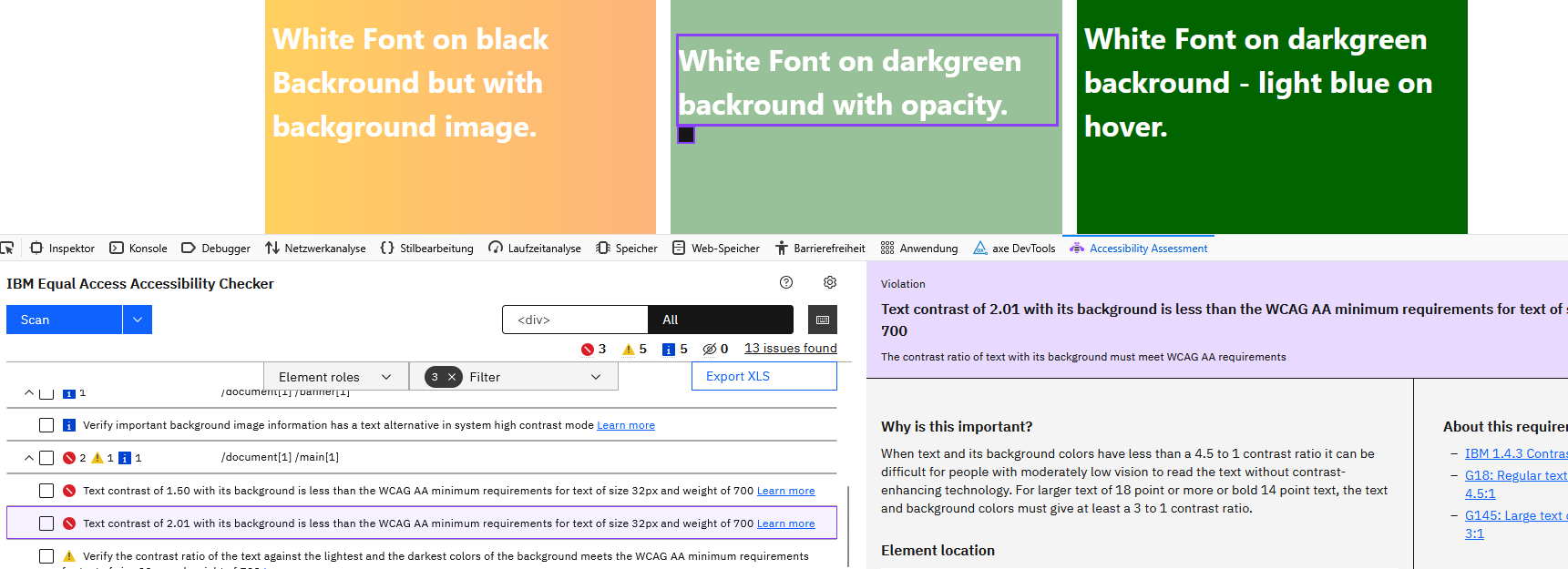Toggle the recommendations info count icon

tap(668, 350)
